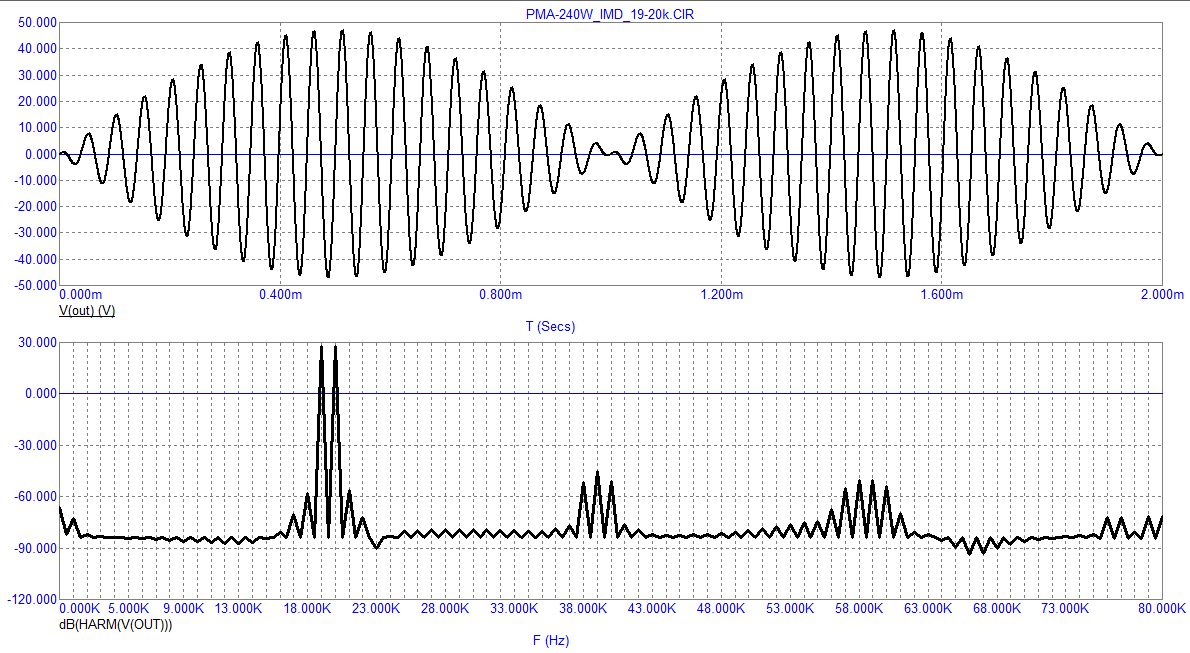
Task: Click the 18.000K frequency tick label
Action: point(307,609)
